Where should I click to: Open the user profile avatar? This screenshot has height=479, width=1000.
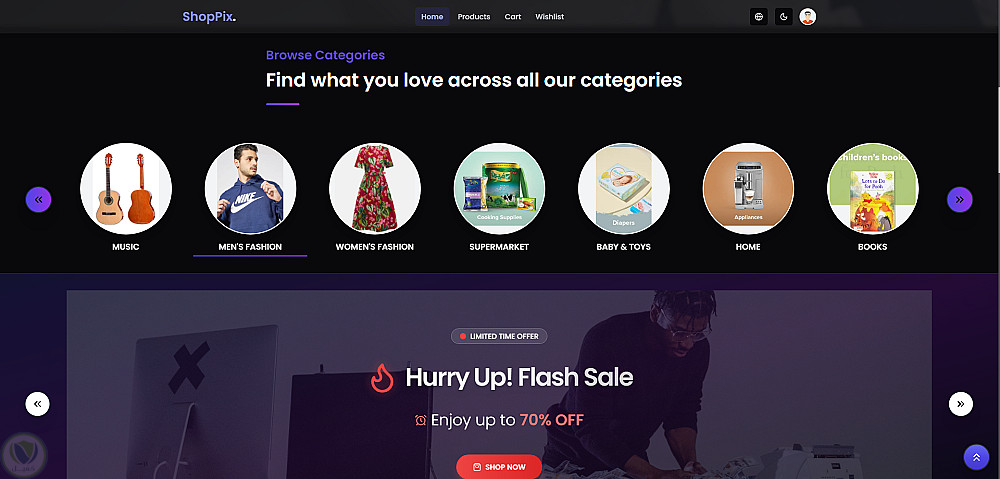(x=807, y=17)
